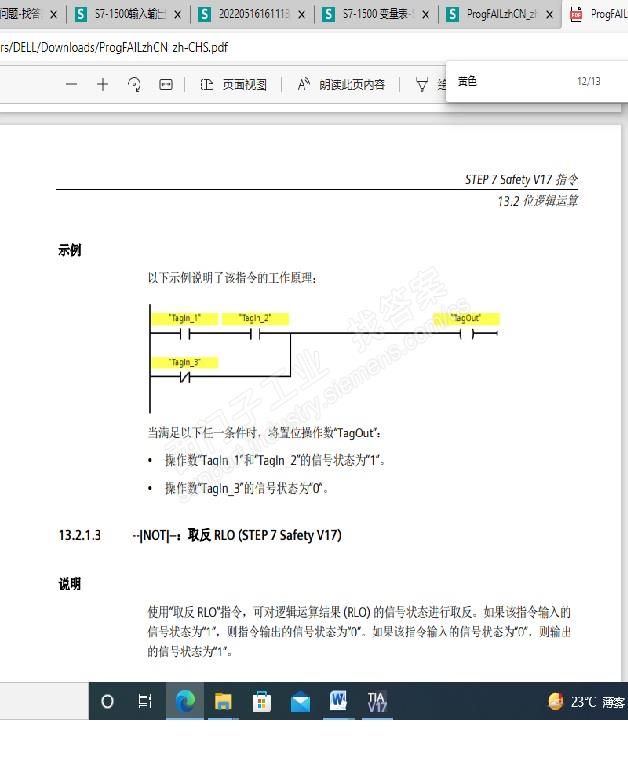
Task: Close the S7-1500 变量表 tab
Action: coord(426,15)
